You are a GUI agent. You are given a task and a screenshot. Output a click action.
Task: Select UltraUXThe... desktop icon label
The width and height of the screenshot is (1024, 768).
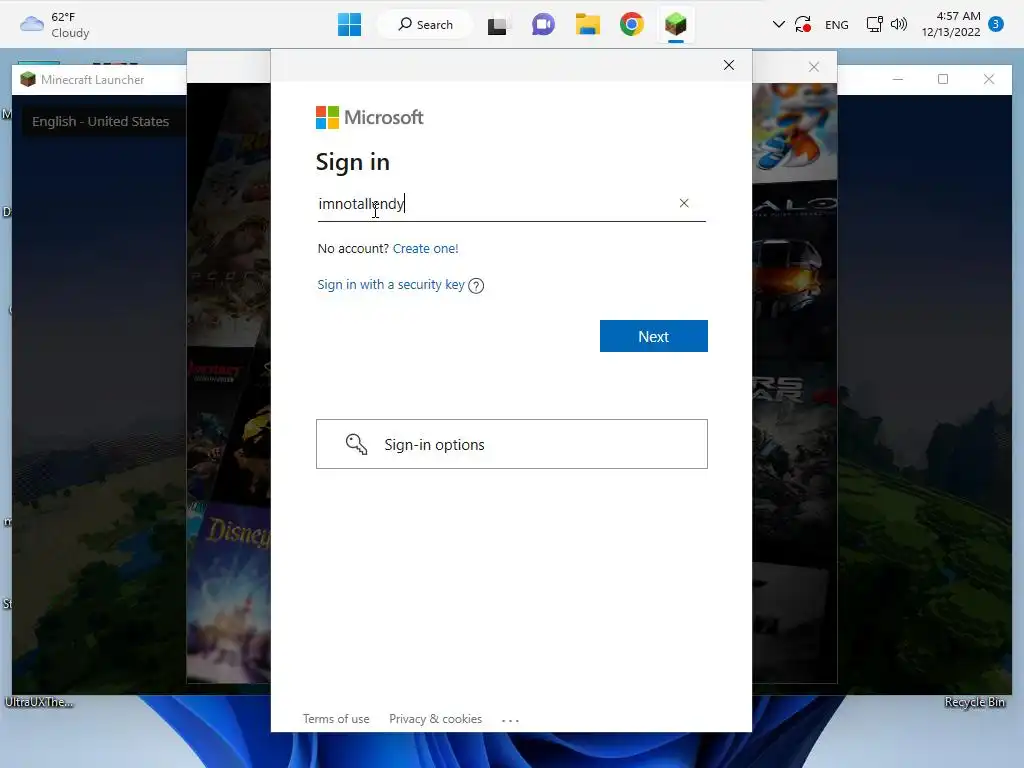[39, 702]
